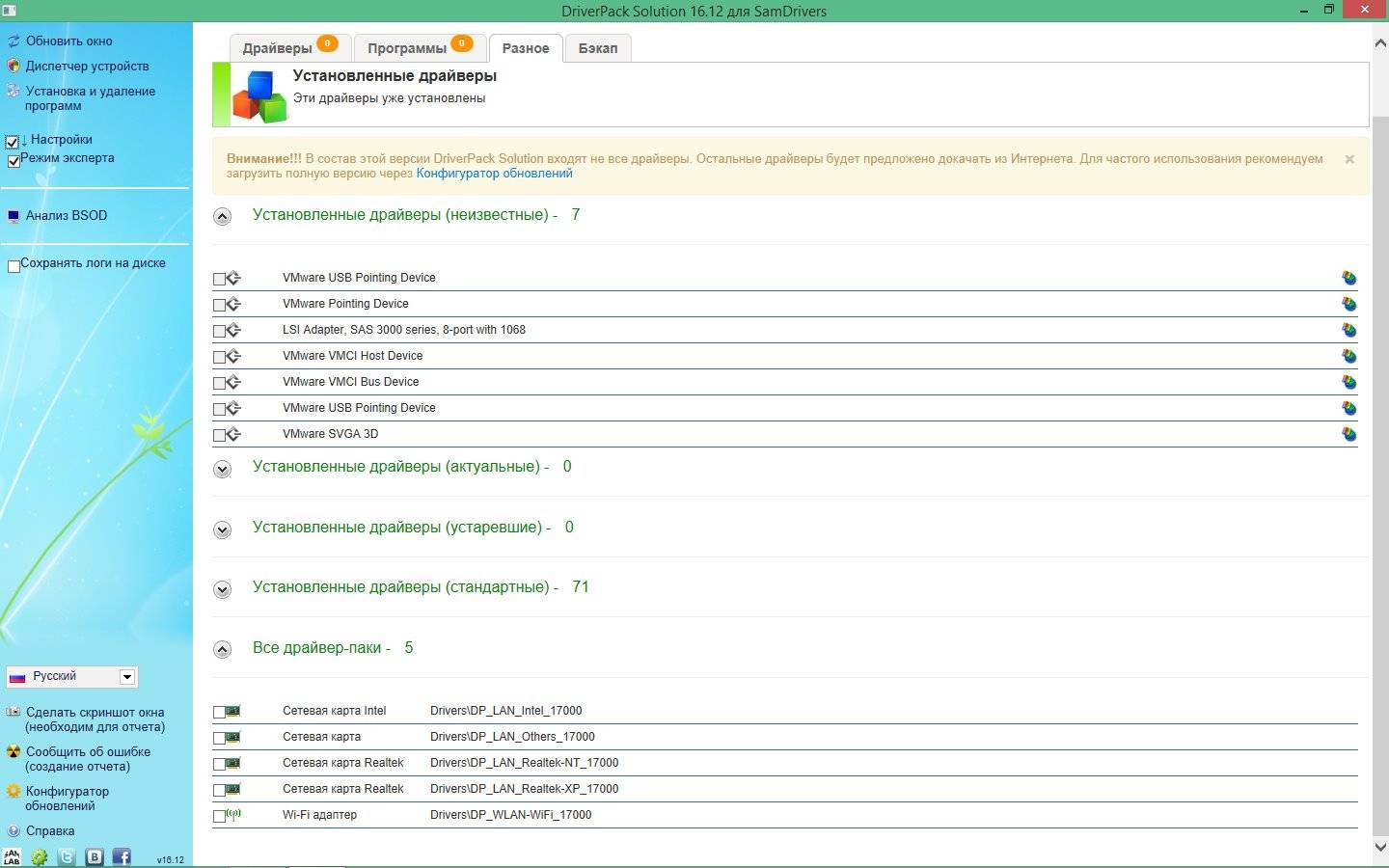
Task: Check the VMware VMCI Host Device checkbox
Action: pyautogui.click(x=219, y=357)
